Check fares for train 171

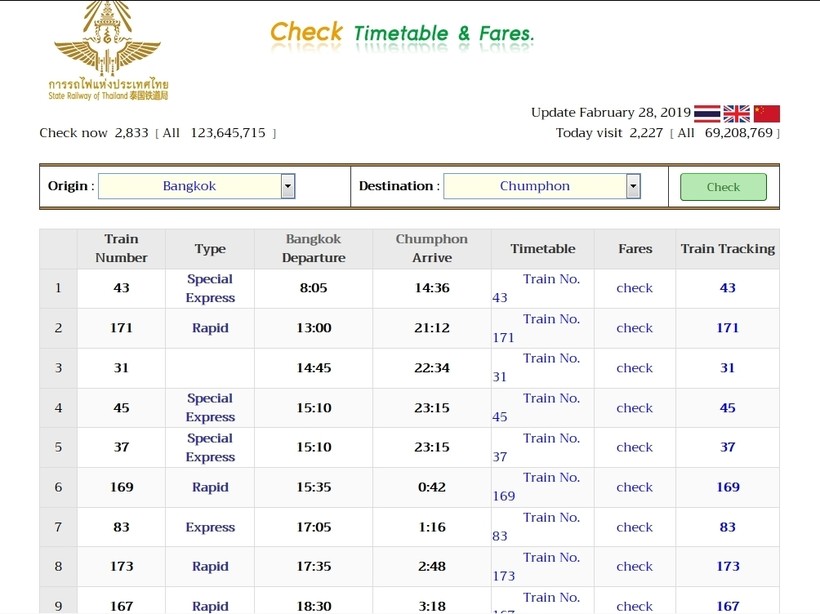coord(634,328)
